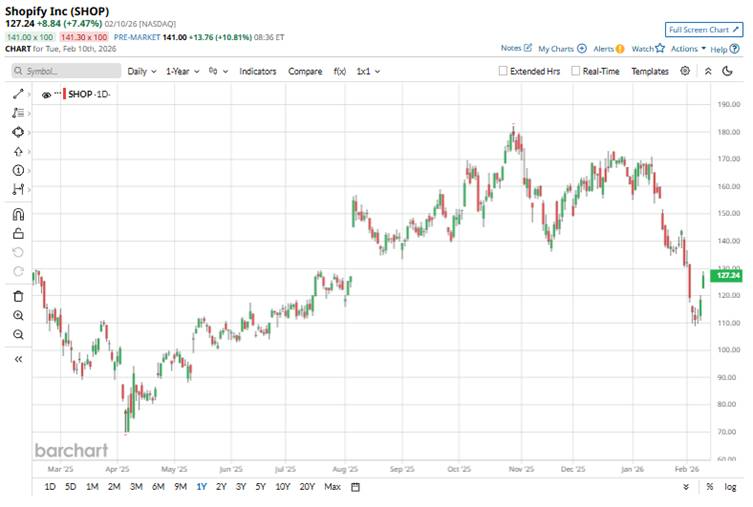Open the My Charts link
Screen dimensions: 753x507
(x=561, y=48)
